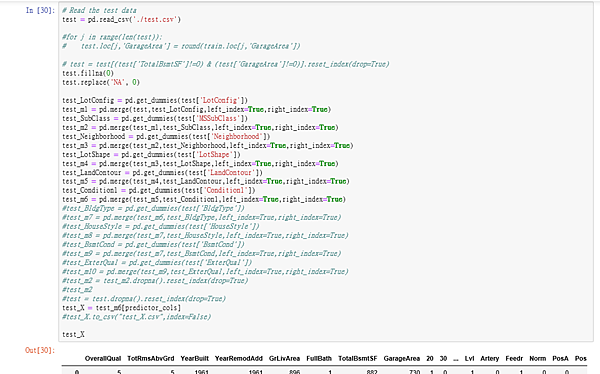Click the TotRmsAbvGrd column header
This screenshot has height=374, width=600.
pyautogui.click(x=151, y=359)
